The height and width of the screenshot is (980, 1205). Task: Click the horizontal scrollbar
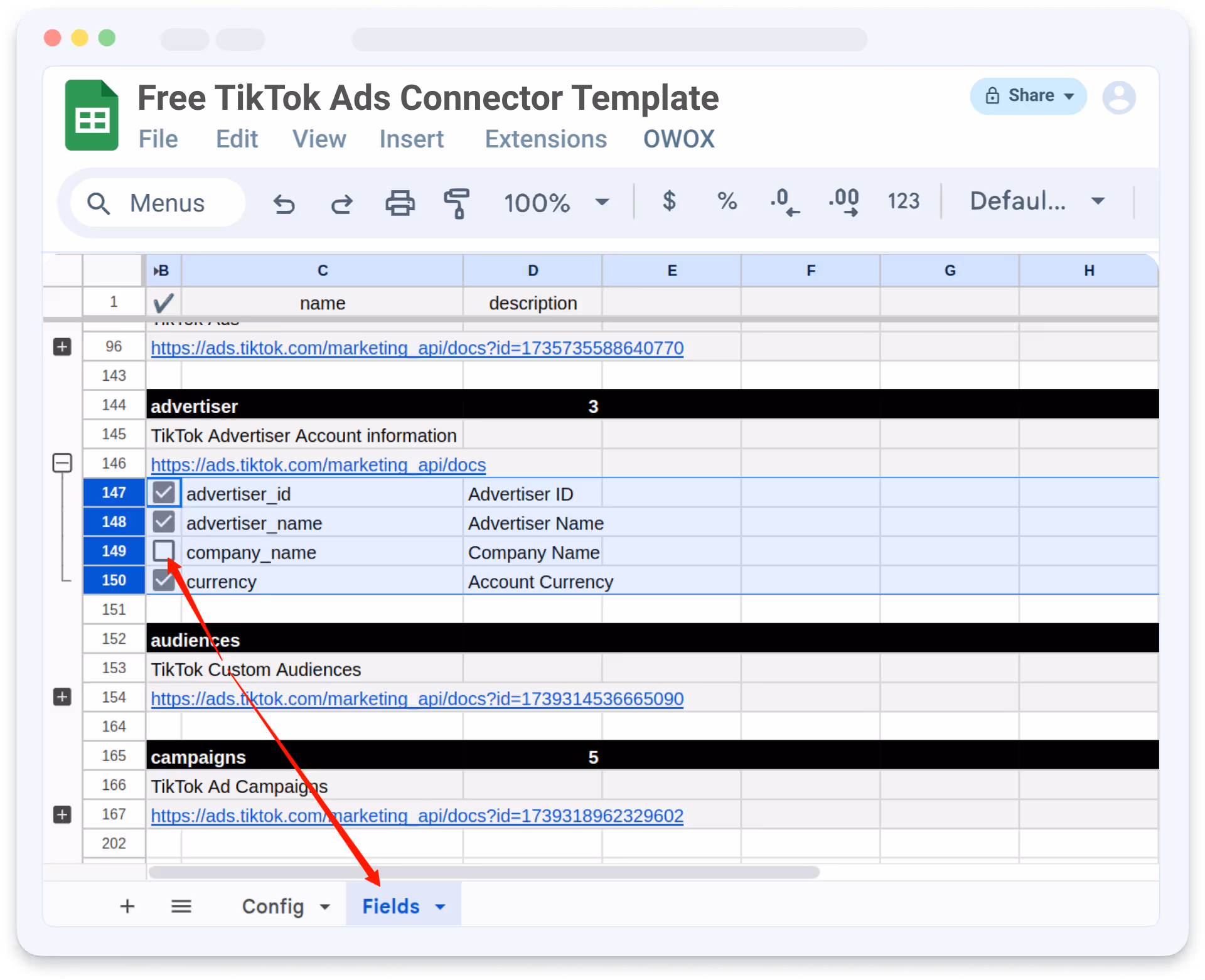pyautogui.click(x=483, y=872)
